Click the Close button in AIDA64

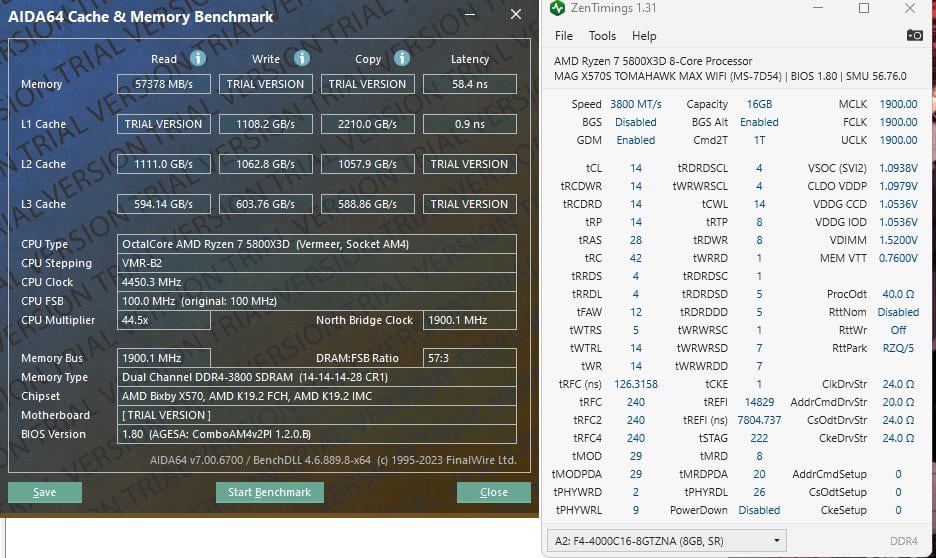(x=494, y=492)
